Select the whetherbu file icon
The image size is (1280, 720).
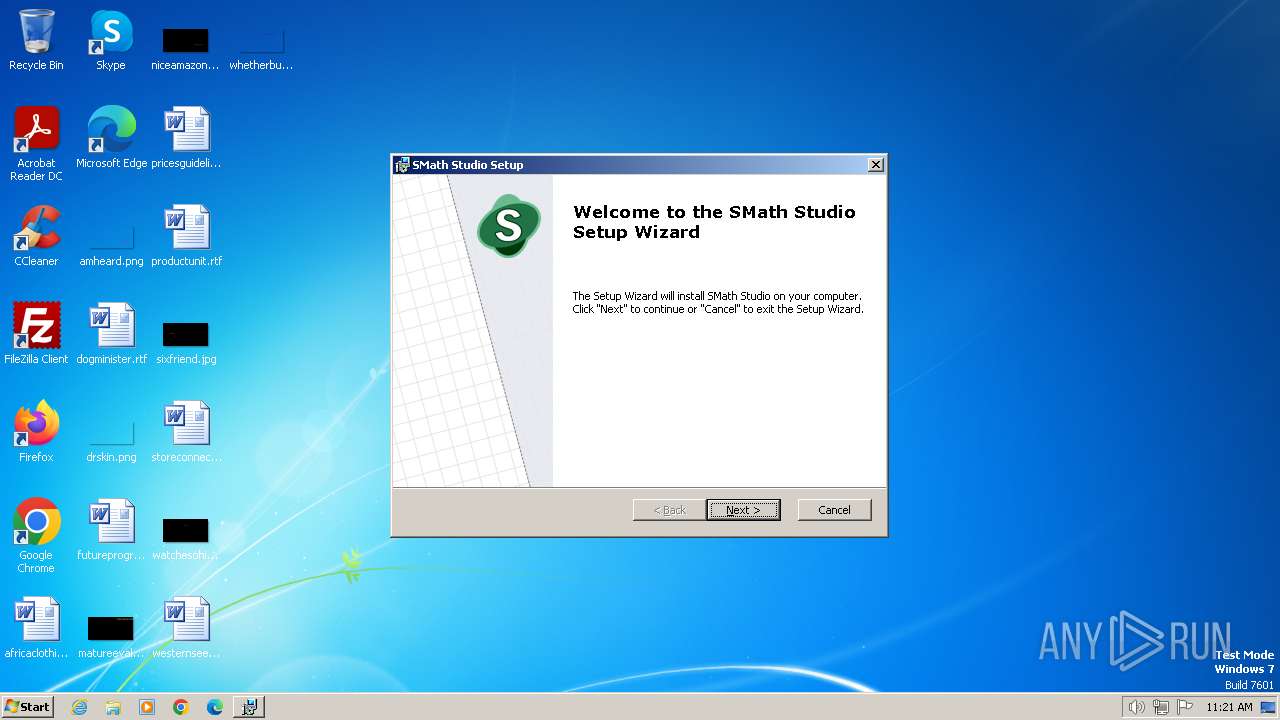[x=261, y=48]
